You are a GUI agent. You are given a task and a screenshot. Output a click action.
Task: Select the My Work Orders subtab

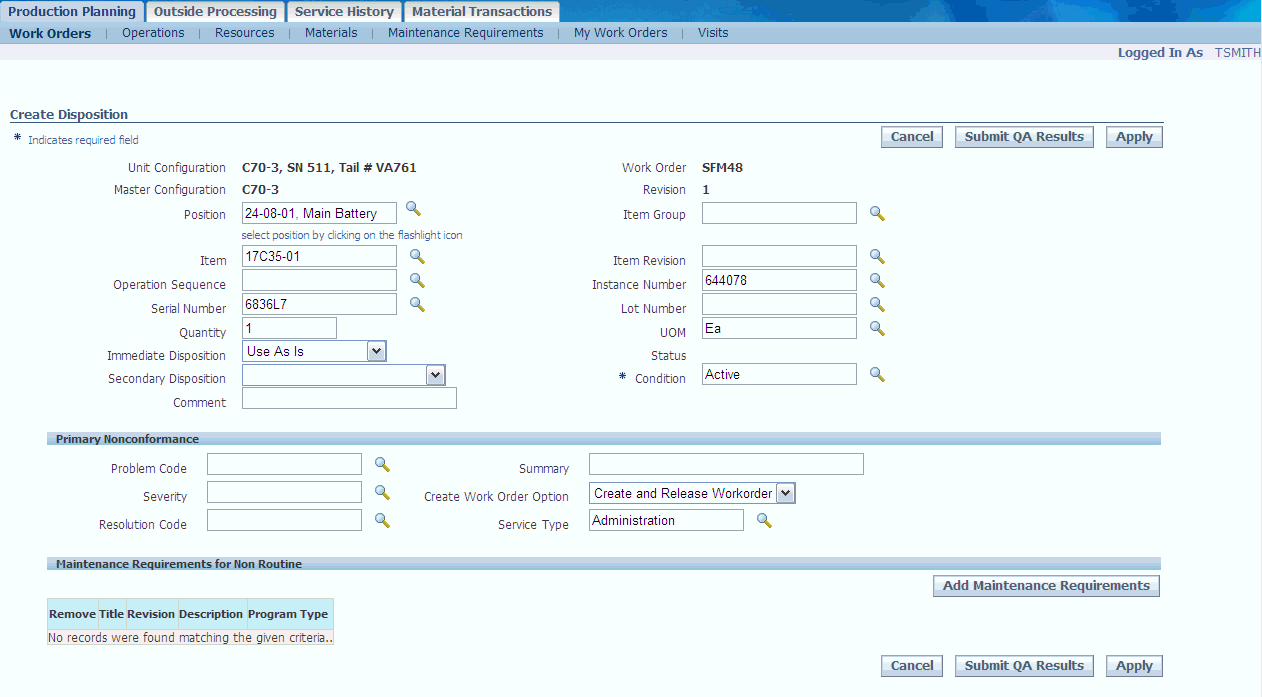point(621,33)
